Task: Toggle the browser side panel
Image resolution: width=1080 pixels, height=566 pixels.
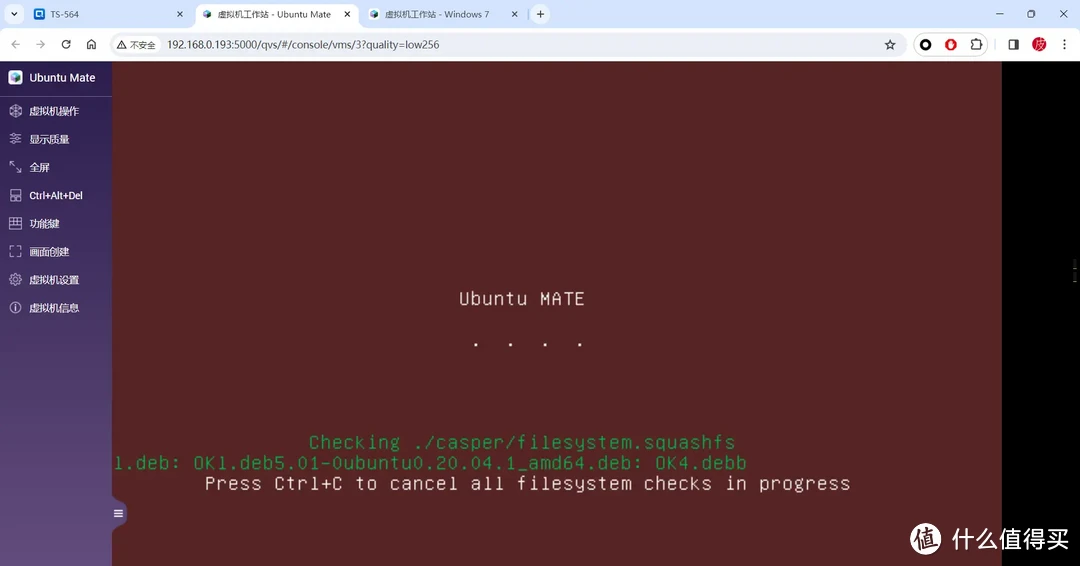Action: coord(1013,45)
